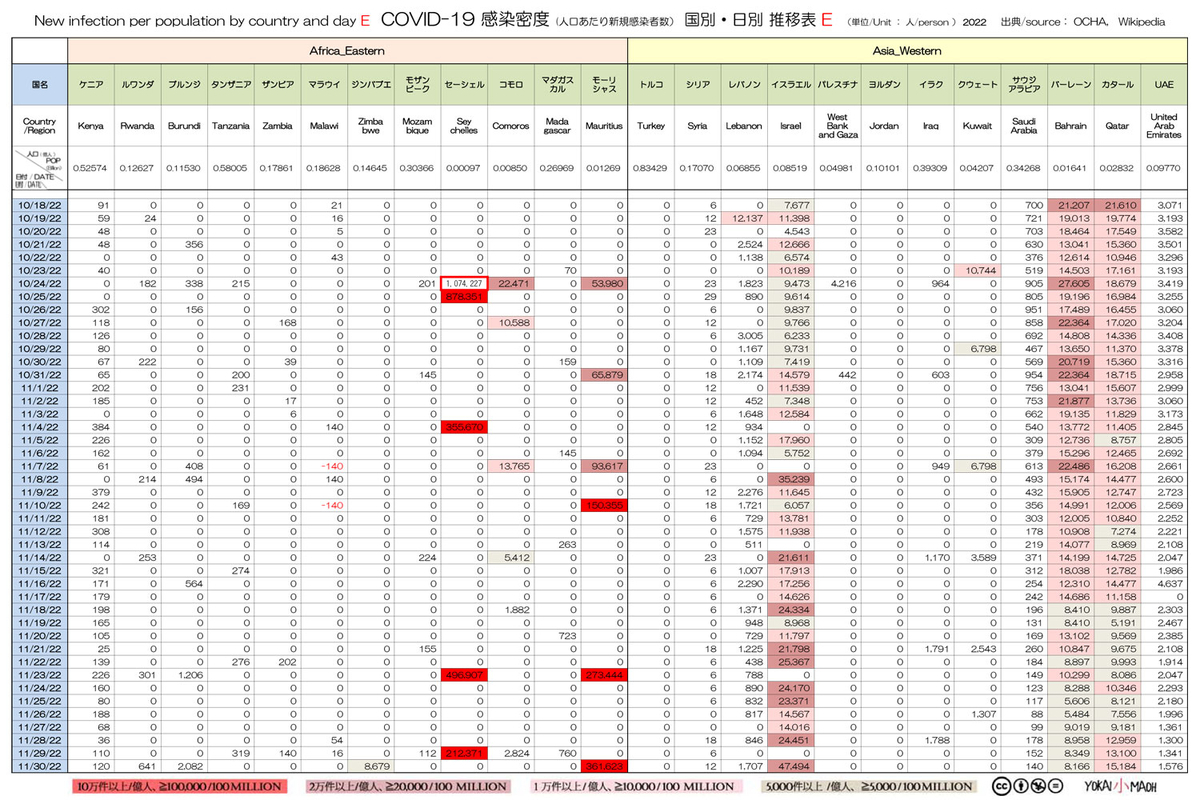Select the Comoros column header
The width and height of the screenshot is (1200, 804).
pos(510,126)
